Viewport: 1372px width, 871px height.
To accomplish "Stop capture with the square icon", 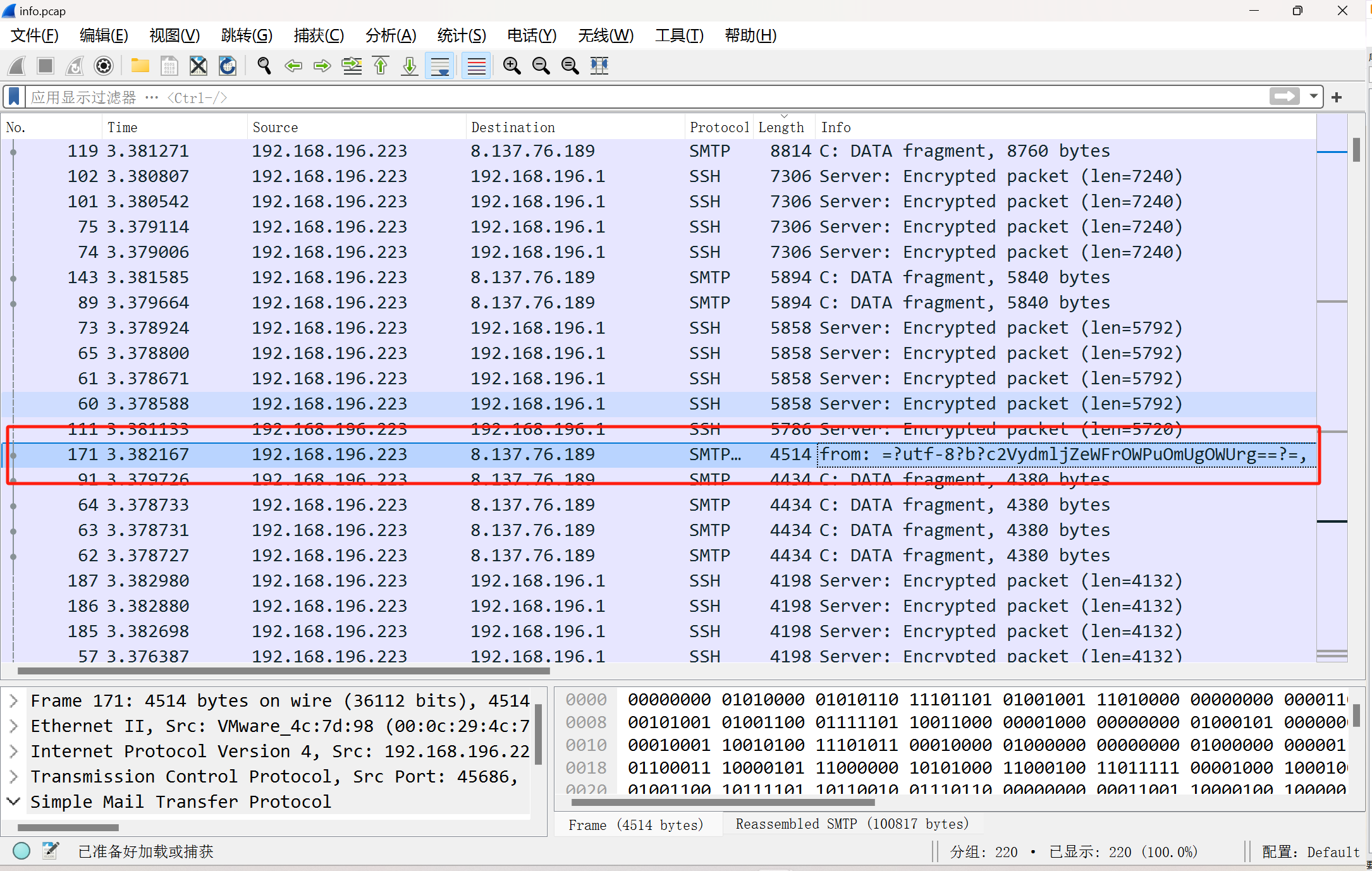I will click(46, 66).
